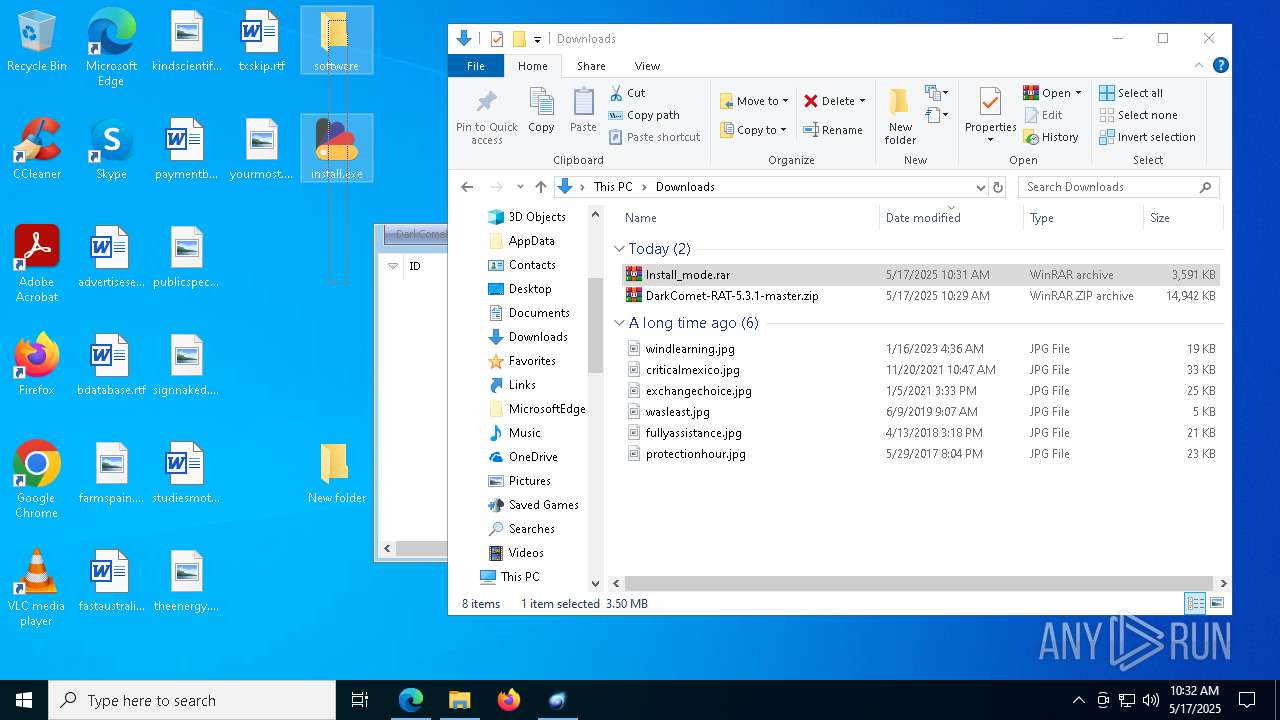1280x720 pixels.
Task: Open recent locations dropdown arrow
Action: (520, 187)
